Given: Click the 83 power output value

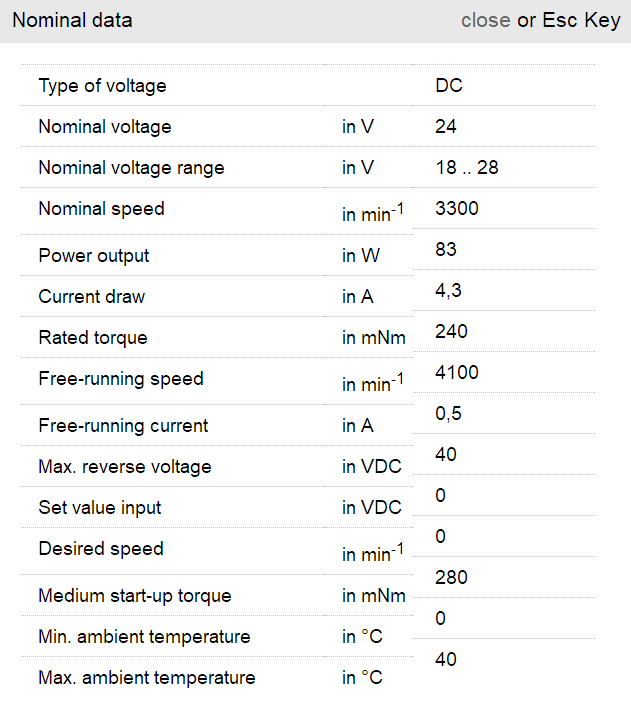Looking at the screenshot, I should 446,249.
